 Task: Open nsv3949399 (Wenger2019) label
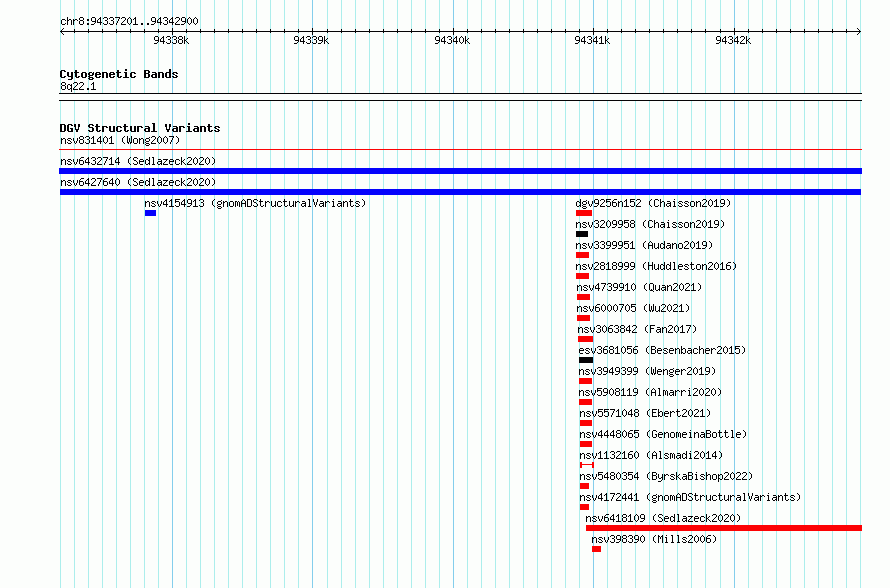coord(648,371)
